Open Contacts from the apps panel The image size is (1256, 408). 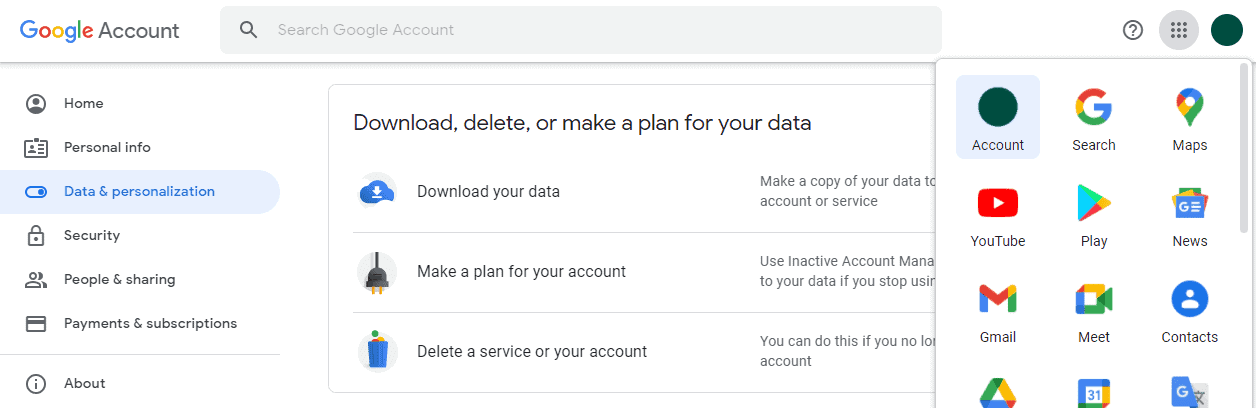(1190, 309)
